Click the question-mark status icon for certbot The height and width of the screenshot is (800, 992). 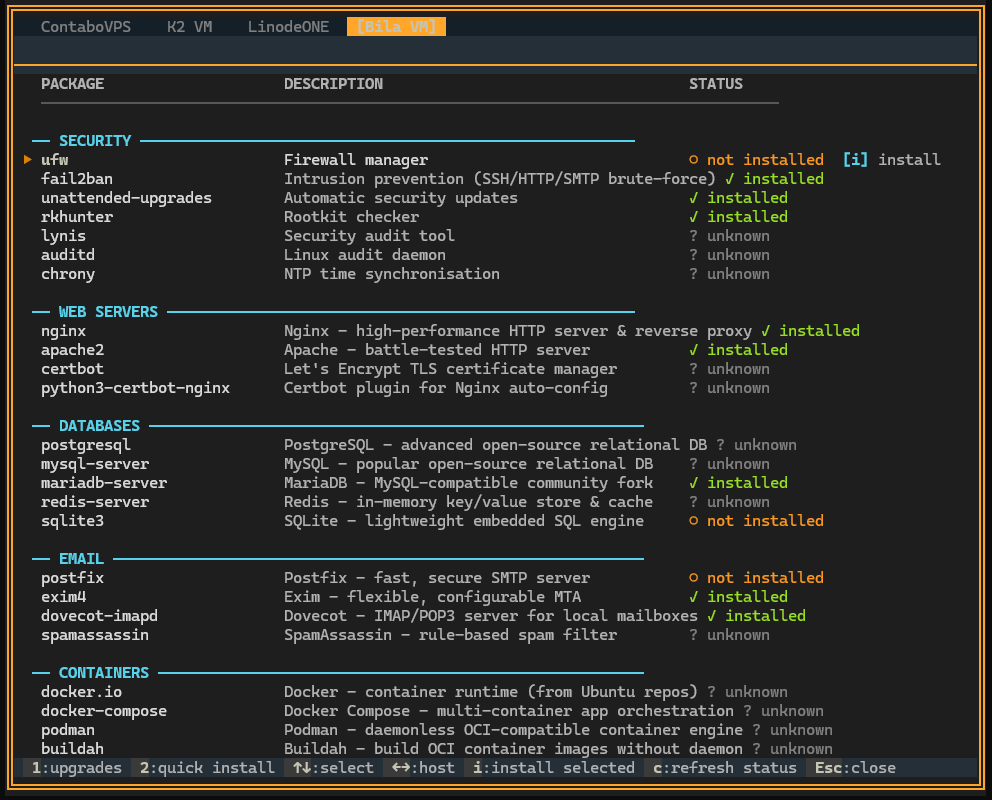click(694, 368)
